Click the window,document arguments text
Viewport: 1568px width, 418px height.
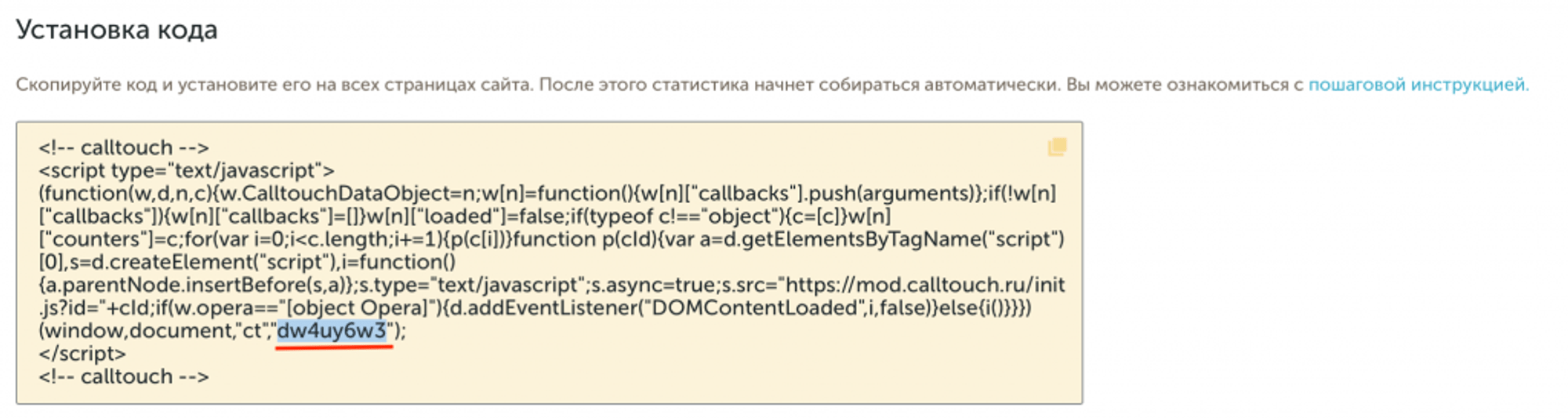(x=138, y=331)
